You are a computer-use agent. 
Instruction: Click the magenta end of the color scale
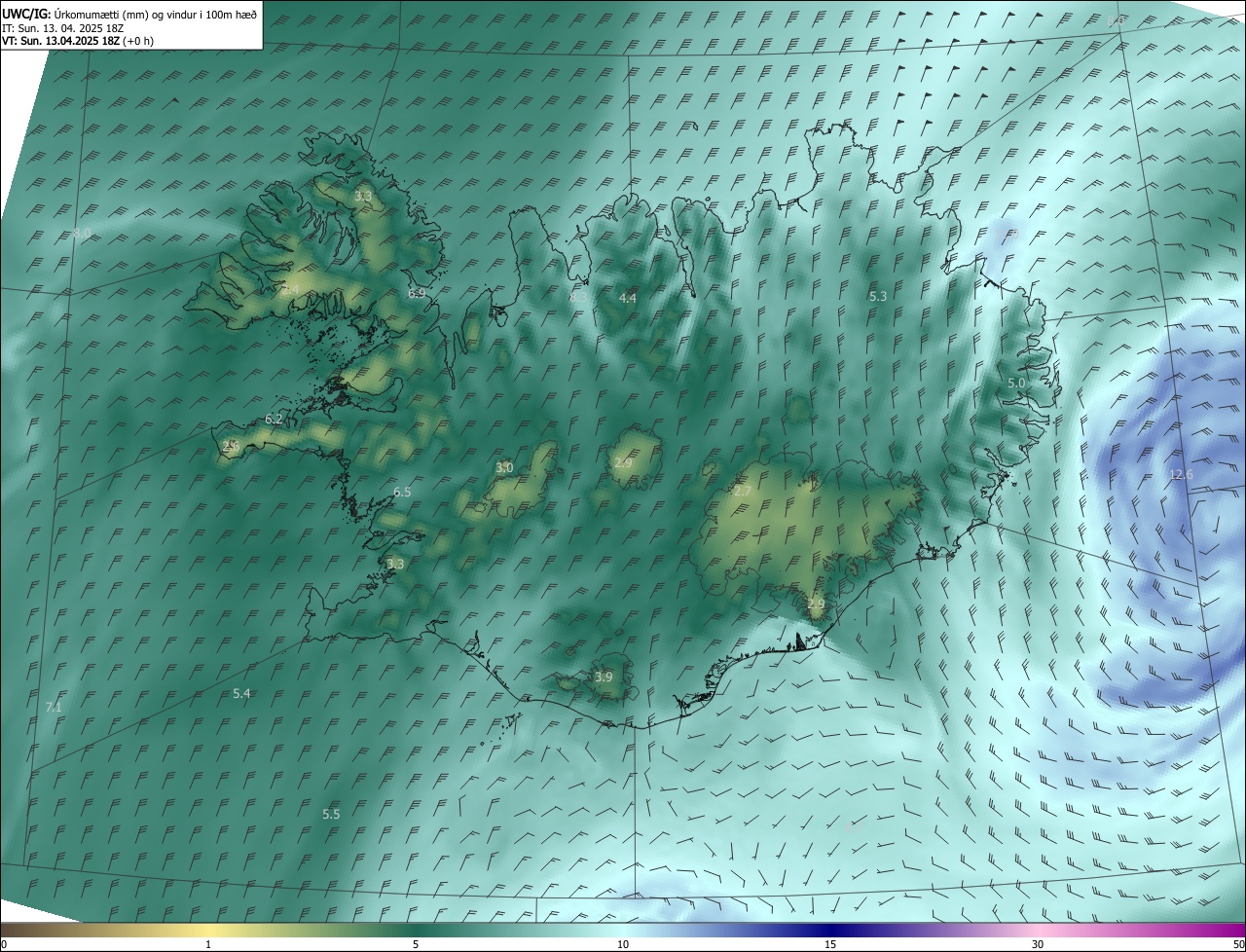pos(1227,930)
